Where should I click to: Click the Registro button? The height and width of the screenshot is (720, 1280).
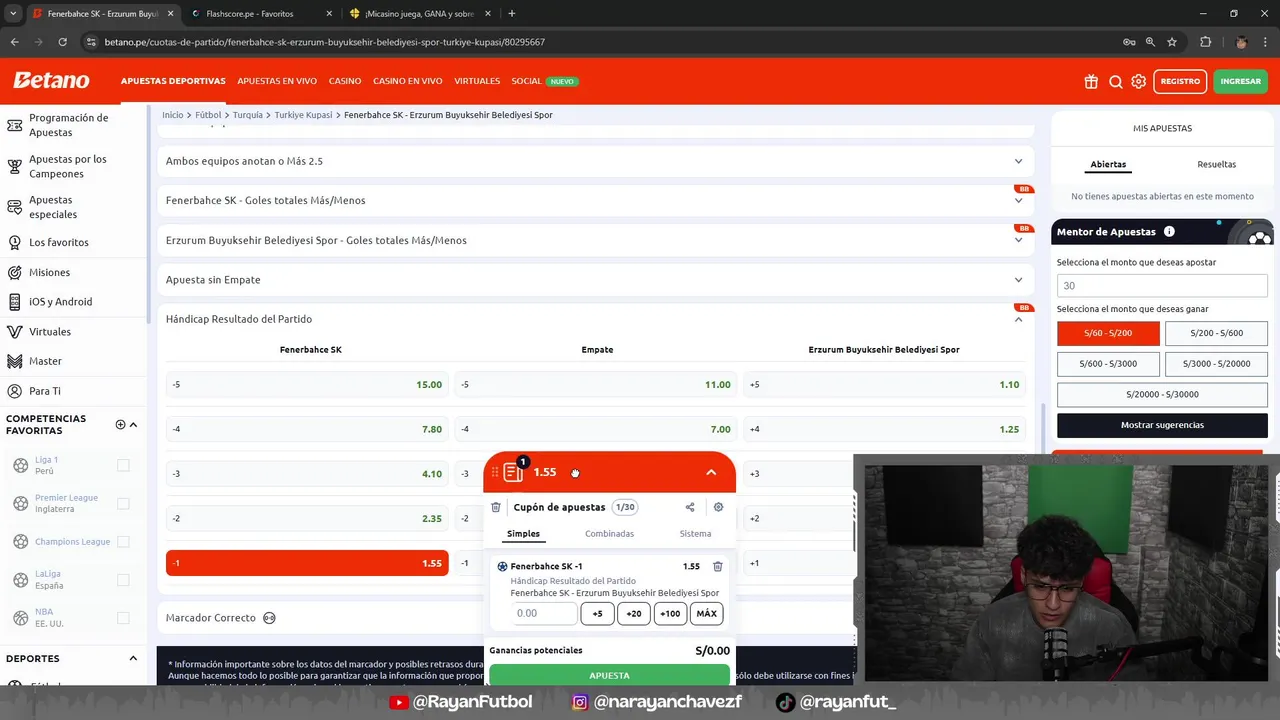[1180, 81]
